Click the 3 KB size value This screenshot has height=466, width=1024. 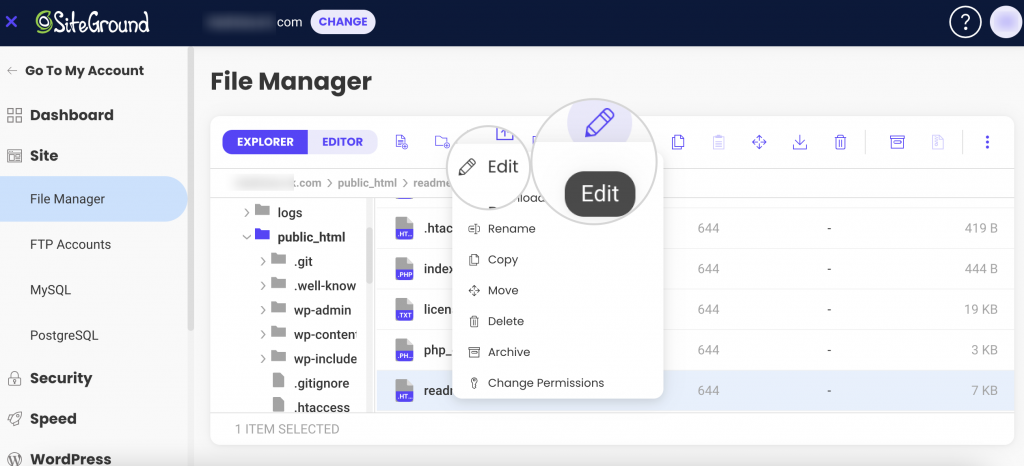click(x=985, y=350)
